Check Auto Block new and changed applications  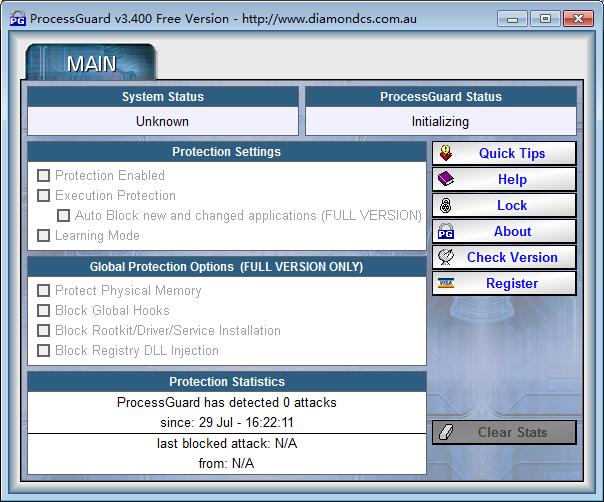64,215
